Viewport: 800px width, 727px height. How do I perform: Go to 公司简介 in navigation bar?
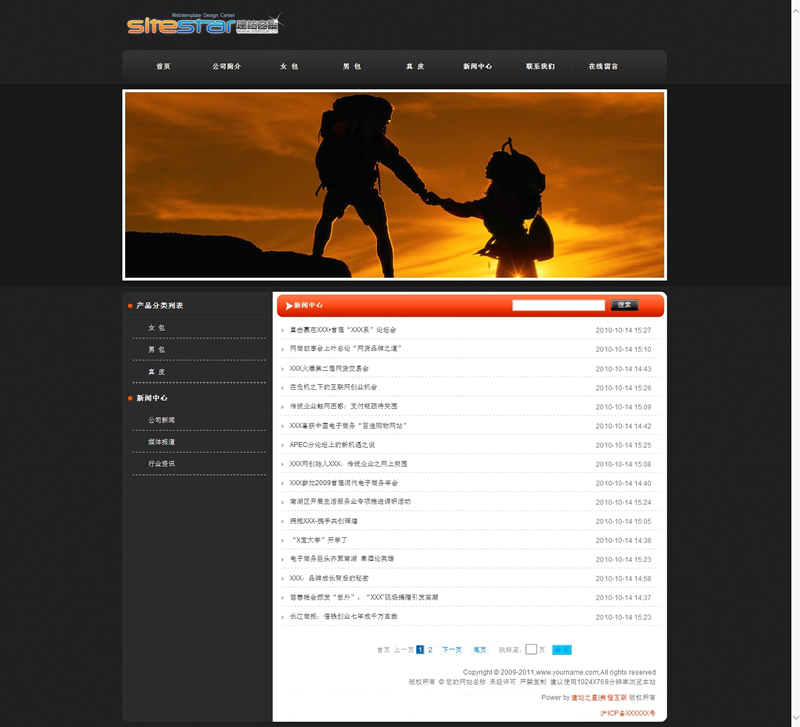[x=226, y=67]
